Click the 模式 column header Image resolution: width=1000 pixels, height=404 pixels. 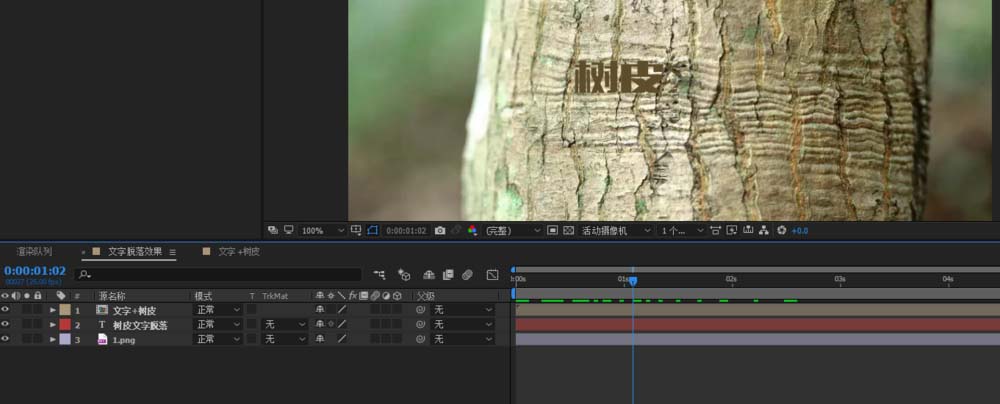[203, 296]
